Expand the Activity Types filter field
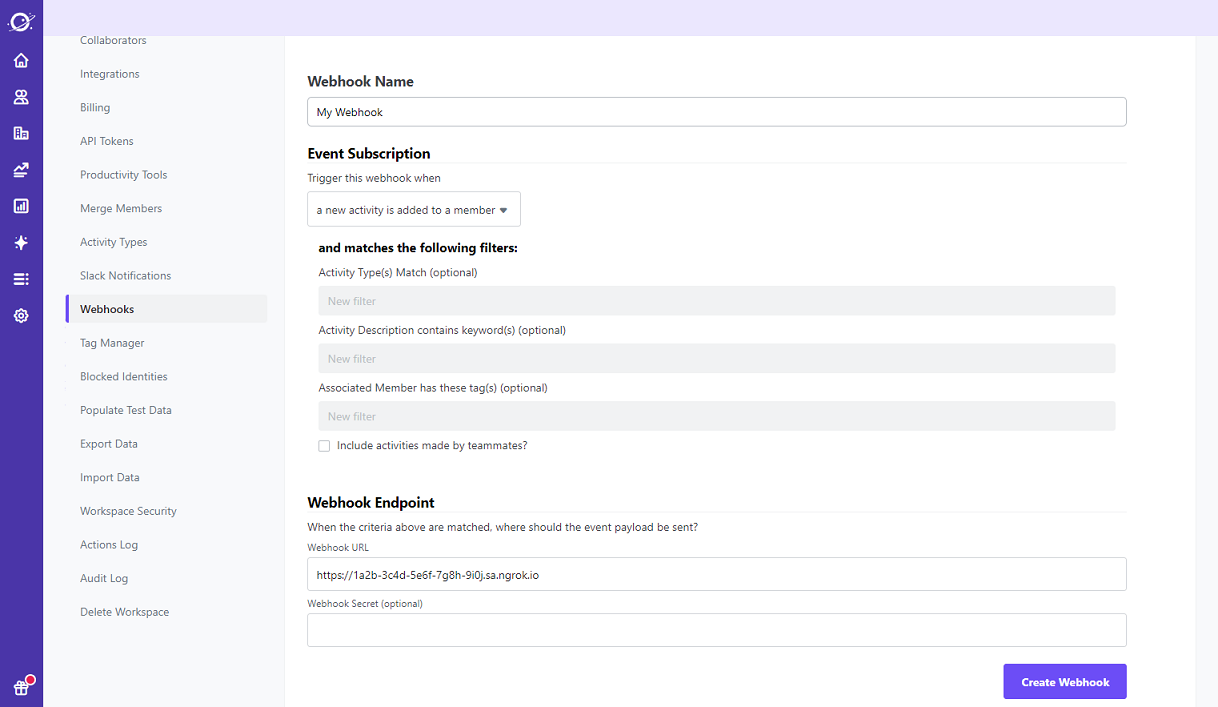1218x707 pixels. click(x=716, y=300)
